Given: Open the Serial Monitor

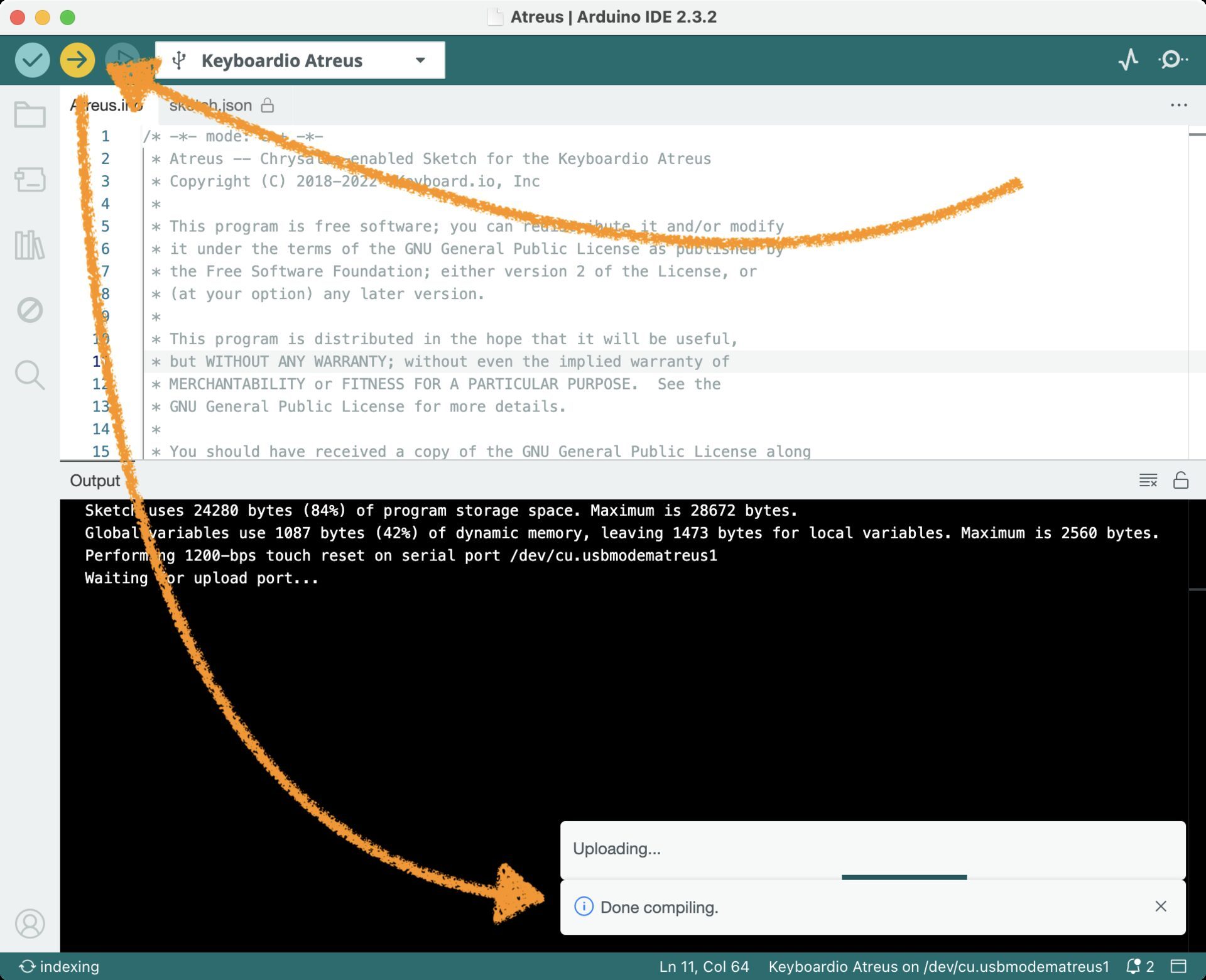Looking at the screenshot, I should pos(1172,60).
